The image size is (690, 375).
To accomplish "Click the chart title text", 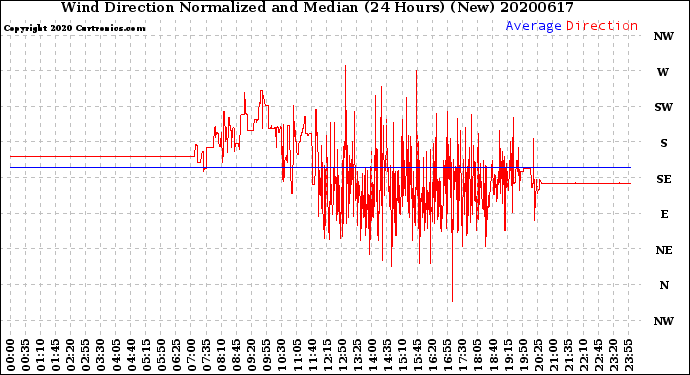I will [x=317, y=7].
